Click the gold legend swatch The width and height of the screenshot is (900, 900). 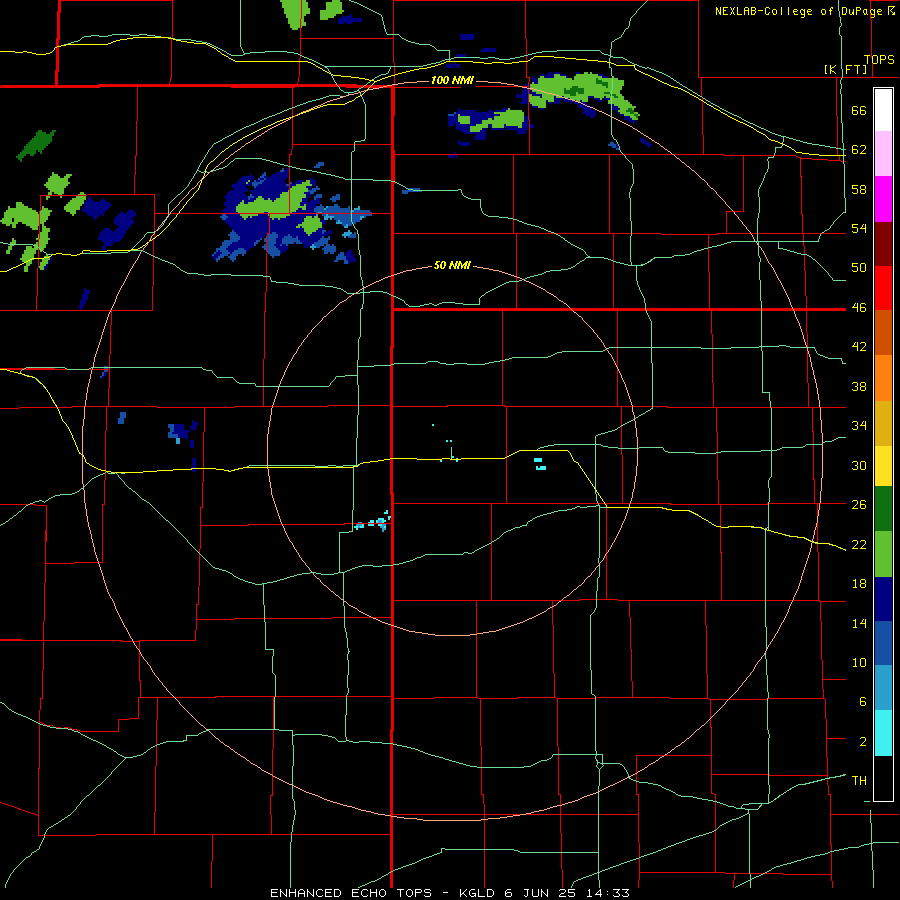pyautogui.click(x=883, y=423)
